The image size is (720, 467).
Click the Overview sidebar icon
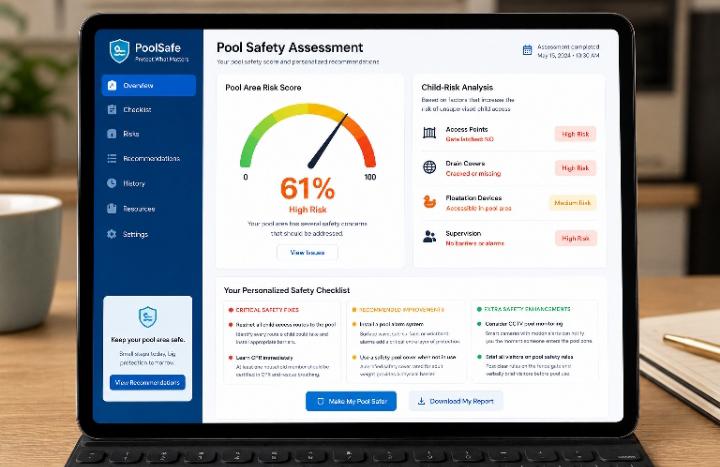pos(112,85)
